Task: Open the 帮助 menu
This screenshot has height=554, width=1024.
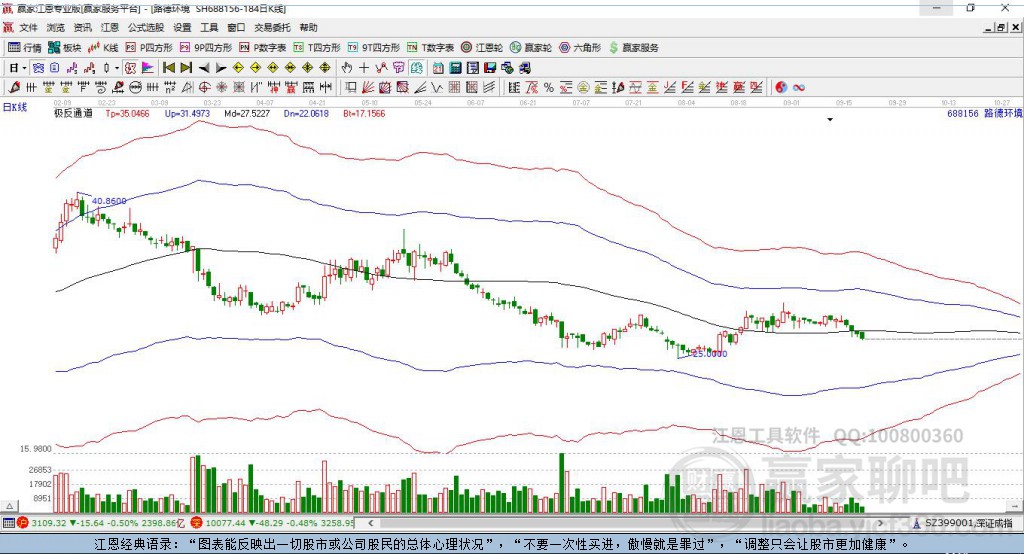Action: pyautogui.click(x=308, y=27)
